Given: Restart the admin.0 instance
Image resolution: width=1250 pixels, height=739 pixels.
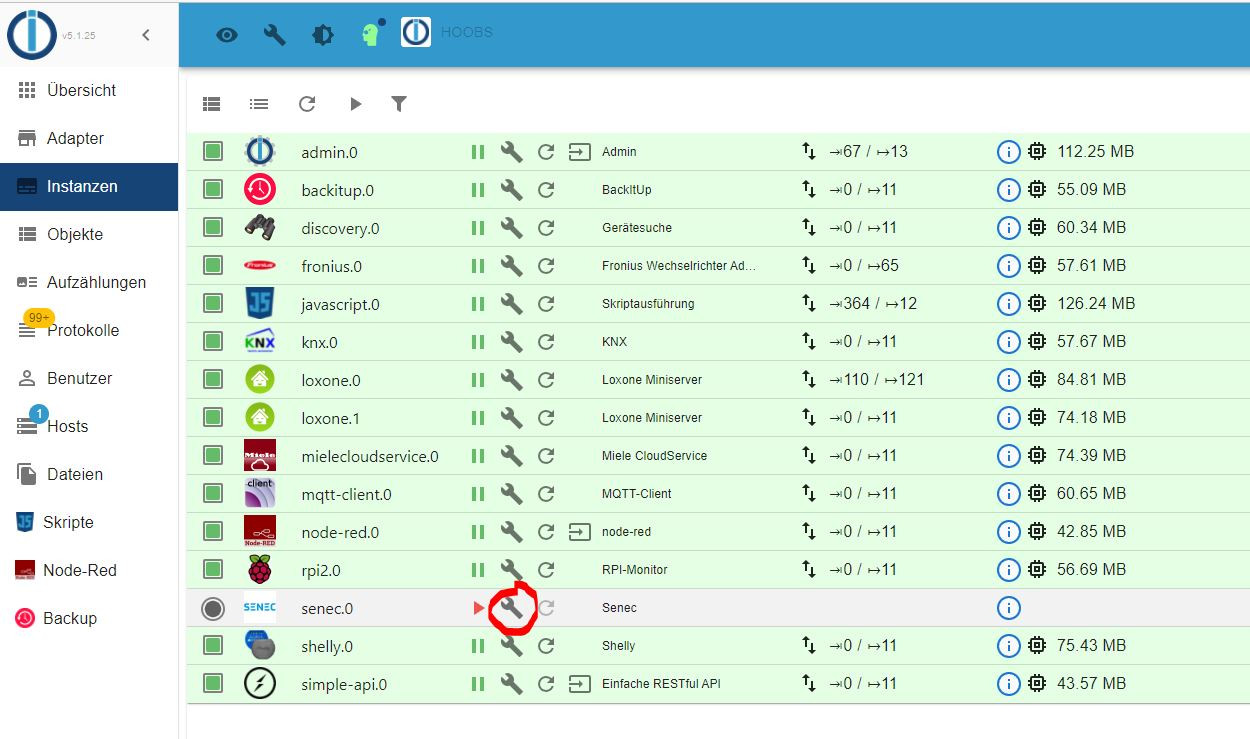Looking at the screenshot, I should 546,152.
